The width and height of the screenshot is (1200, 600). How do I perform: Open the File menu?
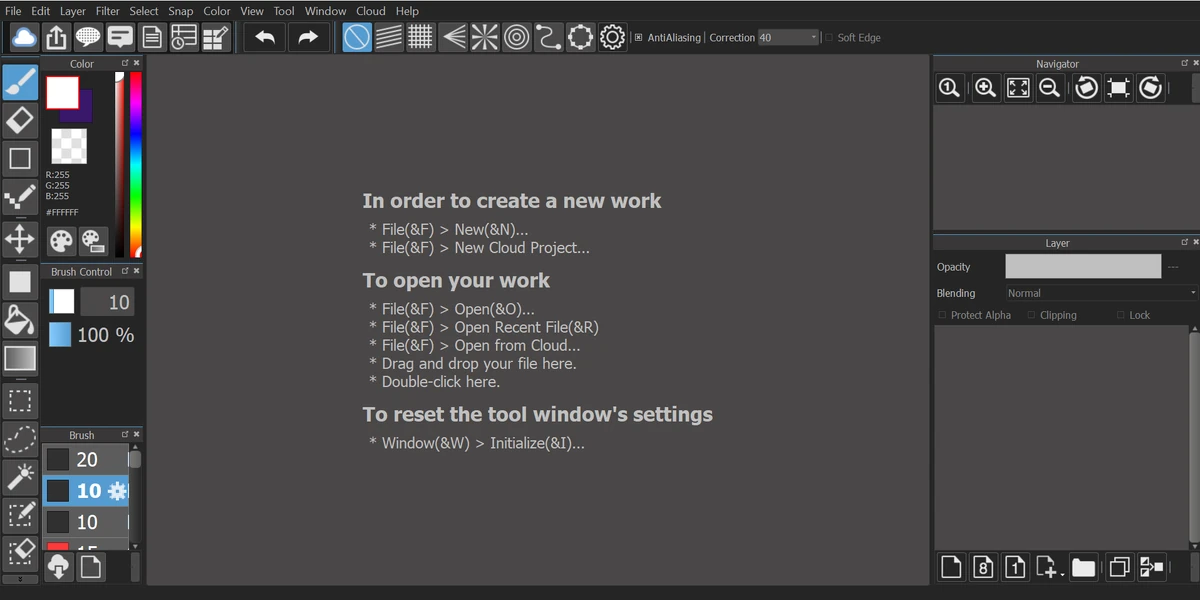(13, 11)
